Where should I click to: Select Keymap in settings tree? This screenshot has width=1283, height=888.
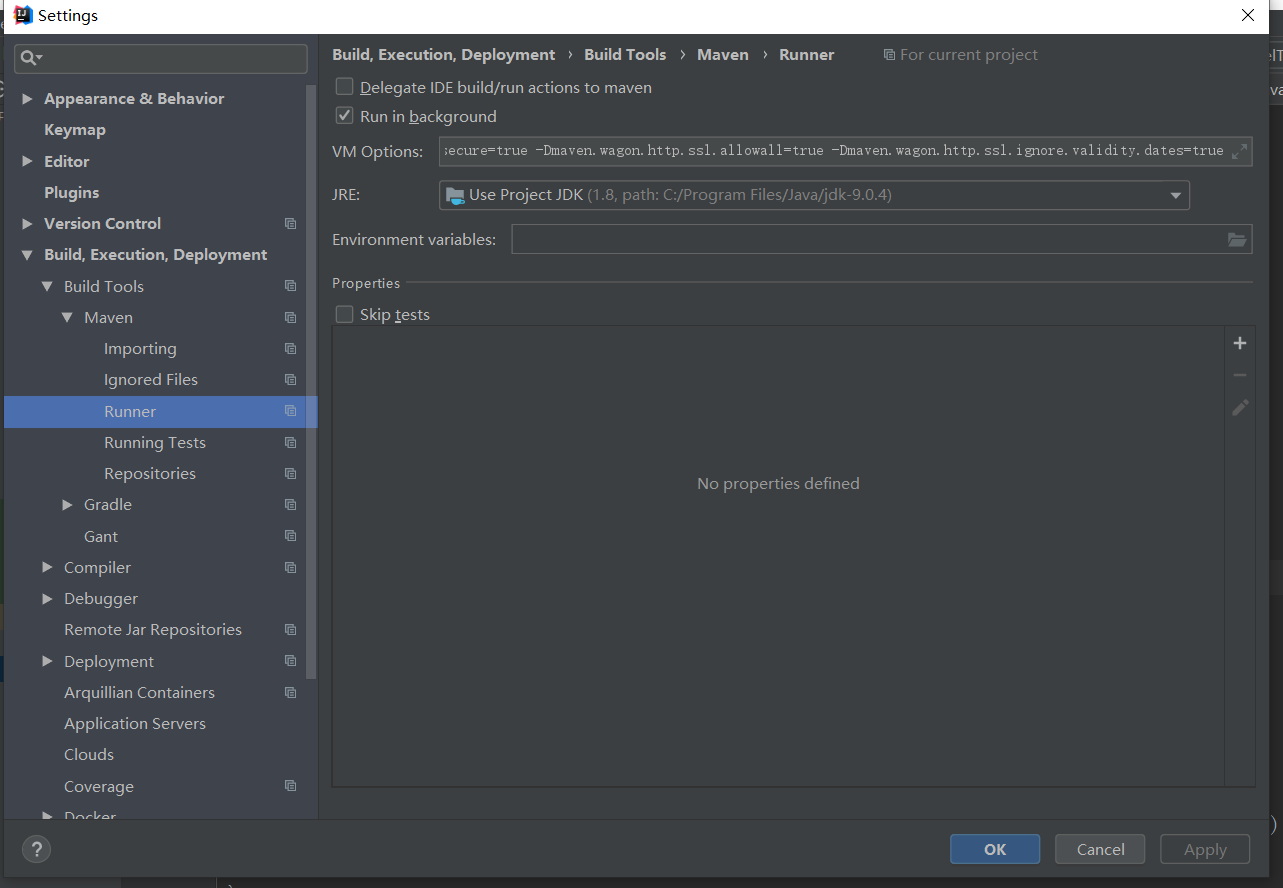point(75,130)
